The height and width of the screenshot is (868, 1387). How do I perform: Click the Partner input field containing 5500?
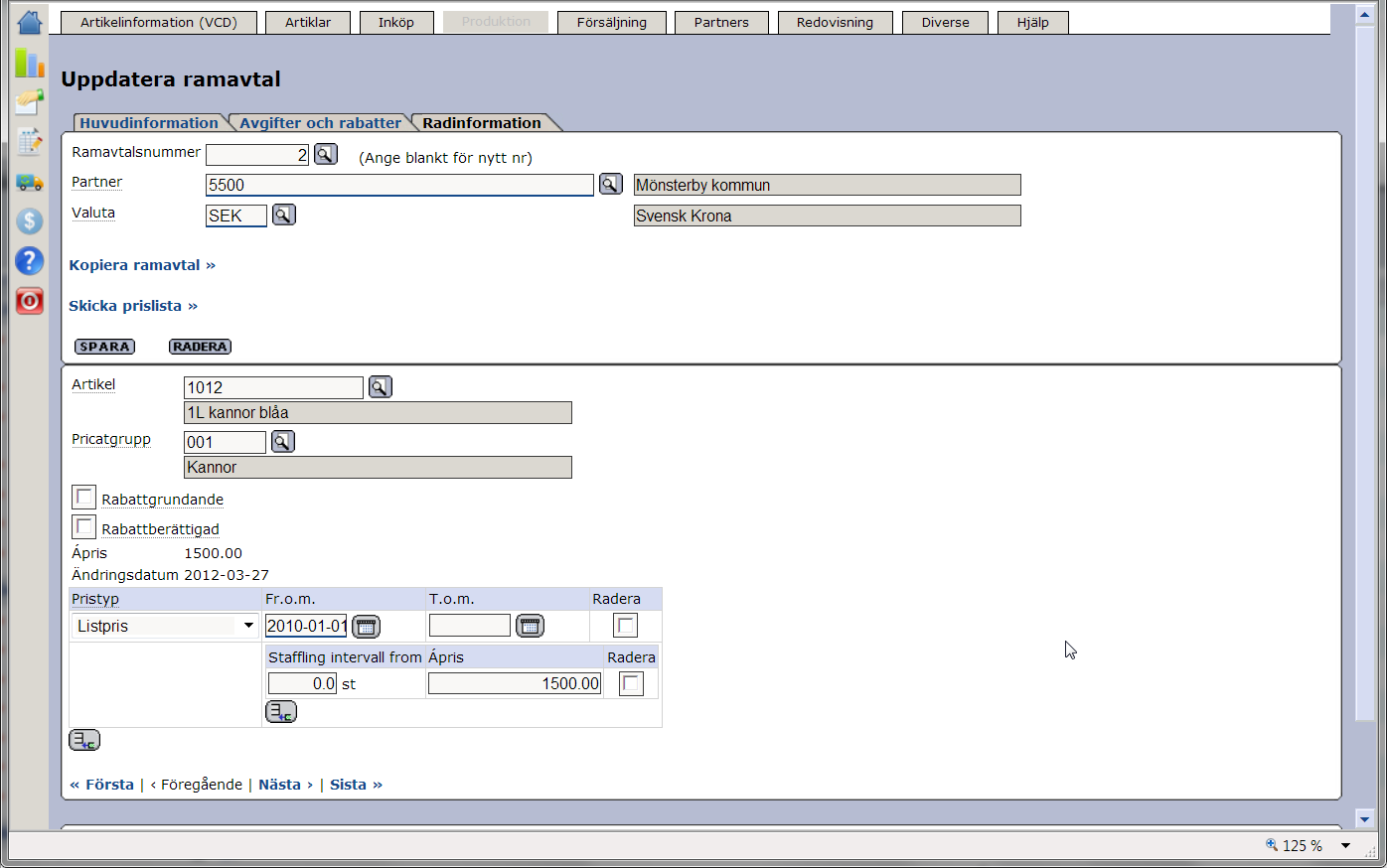click(x=399, y=185)
